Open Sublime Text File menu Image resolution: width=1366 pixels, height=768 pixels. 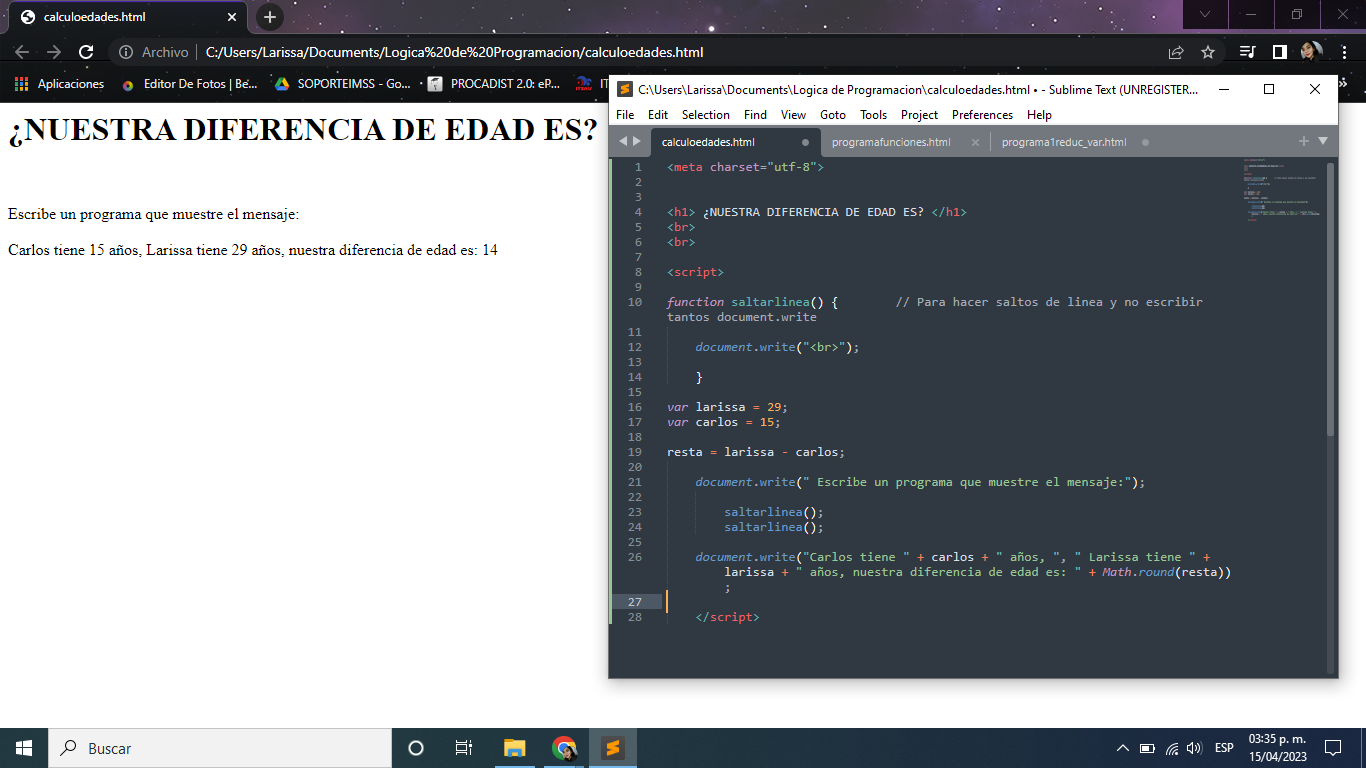click(625, 115)
